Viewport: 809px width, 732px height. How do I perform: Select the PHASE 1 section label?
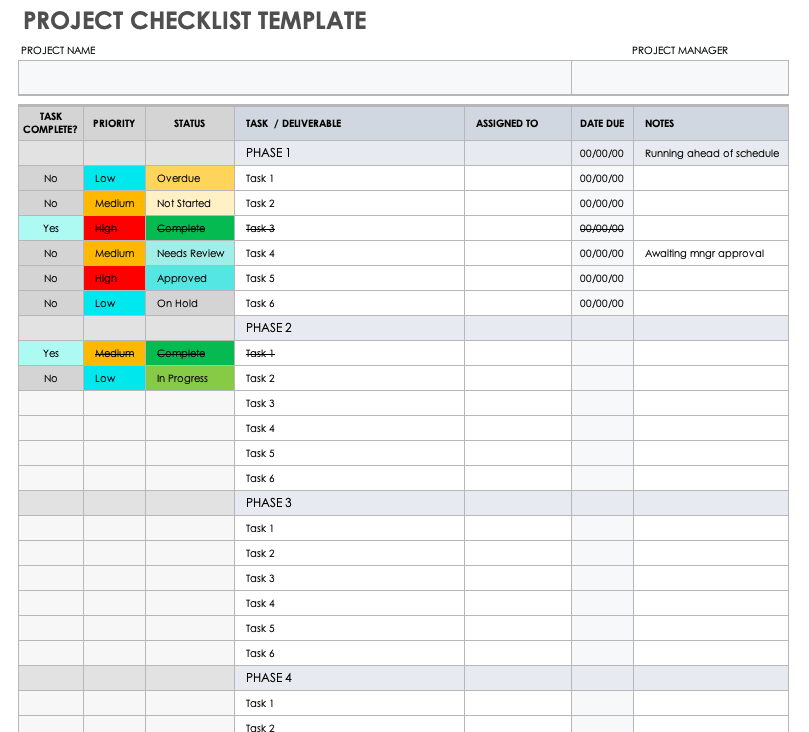(x=269, y=154)
